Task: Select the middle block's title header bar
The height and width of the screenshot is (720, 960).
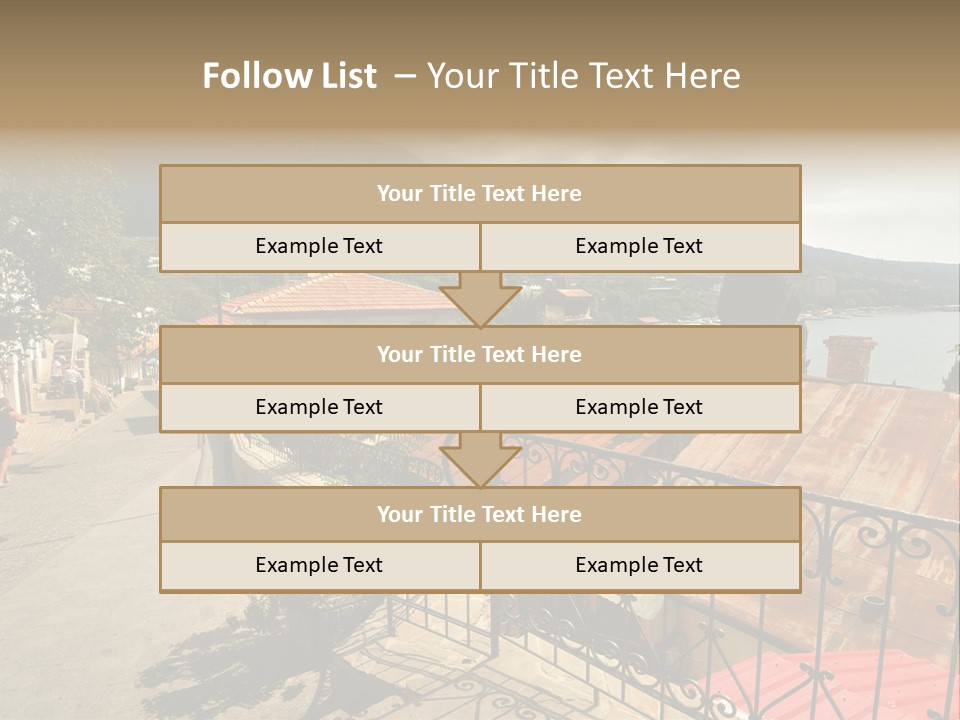Action: 480,354
